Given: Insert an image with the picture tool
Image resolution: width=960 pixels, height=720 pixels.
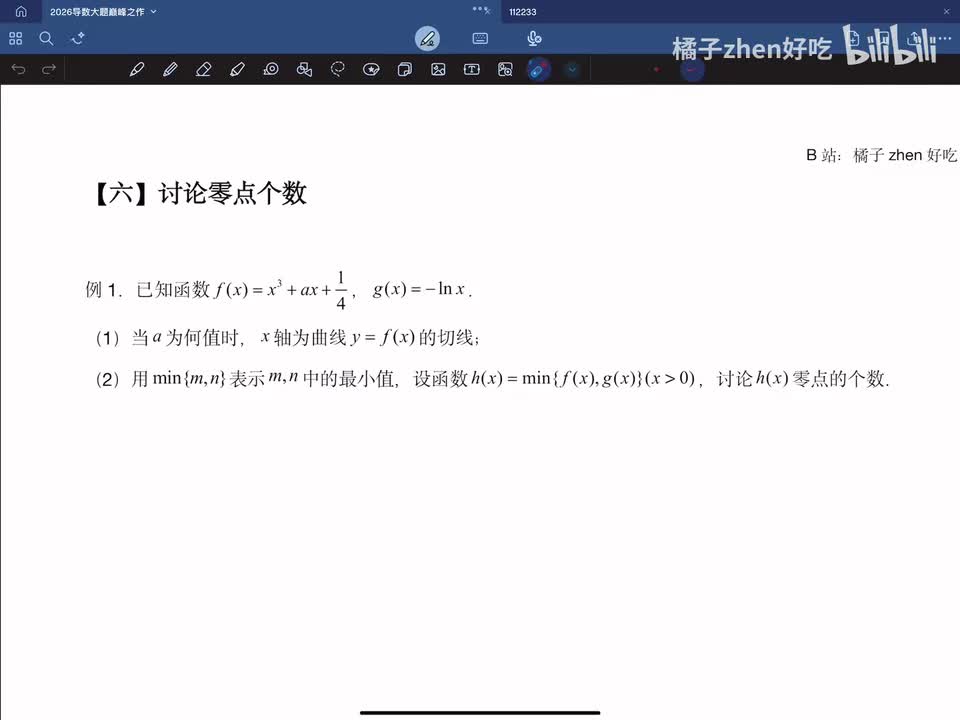Looking at the screenshot, I should tap(438, 69).
